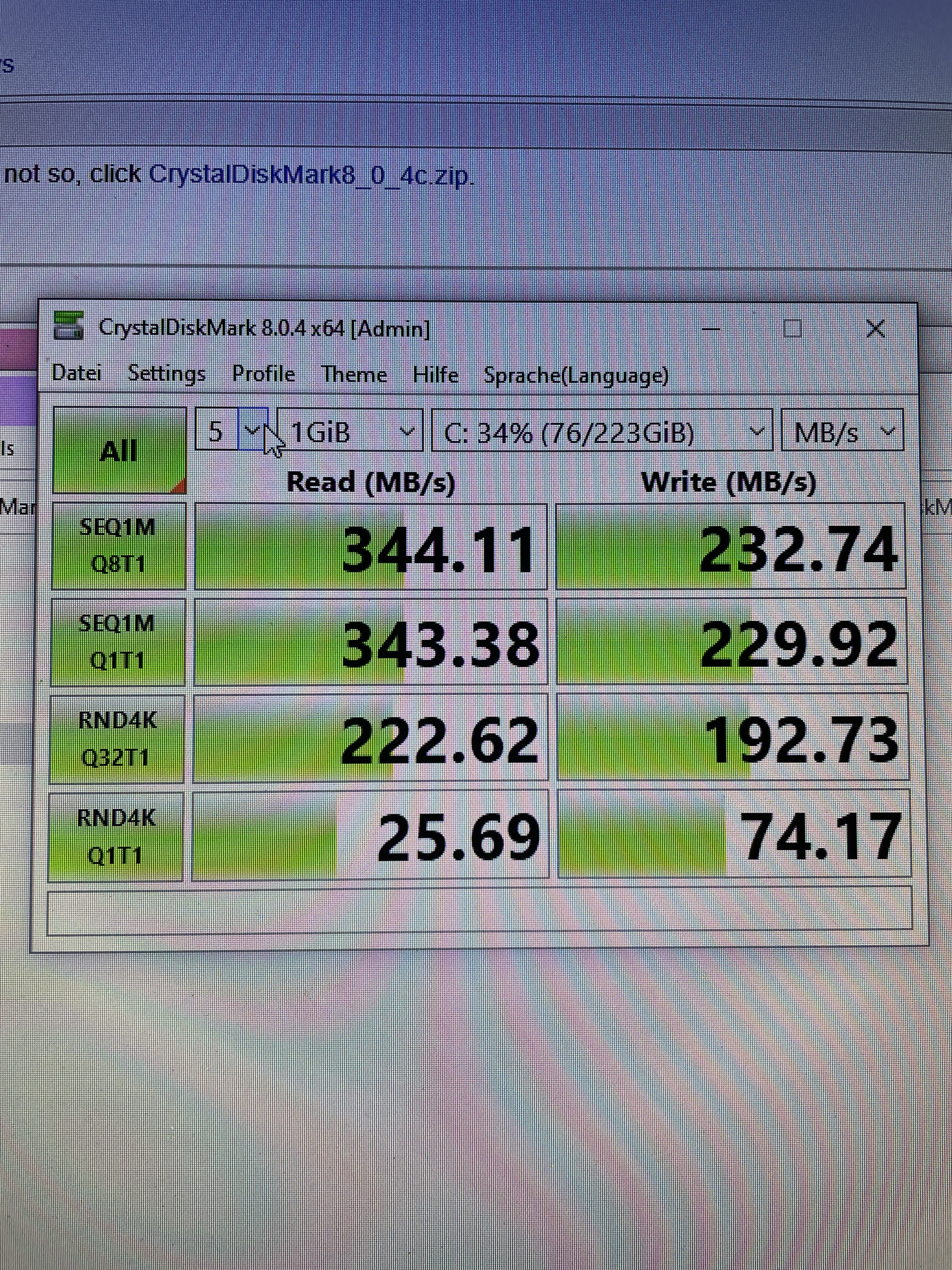This screenshot has height=1270, width=952.
Task: Start the SEQ1M Q1T1 benchmark
Action: (x=118, y=643)
